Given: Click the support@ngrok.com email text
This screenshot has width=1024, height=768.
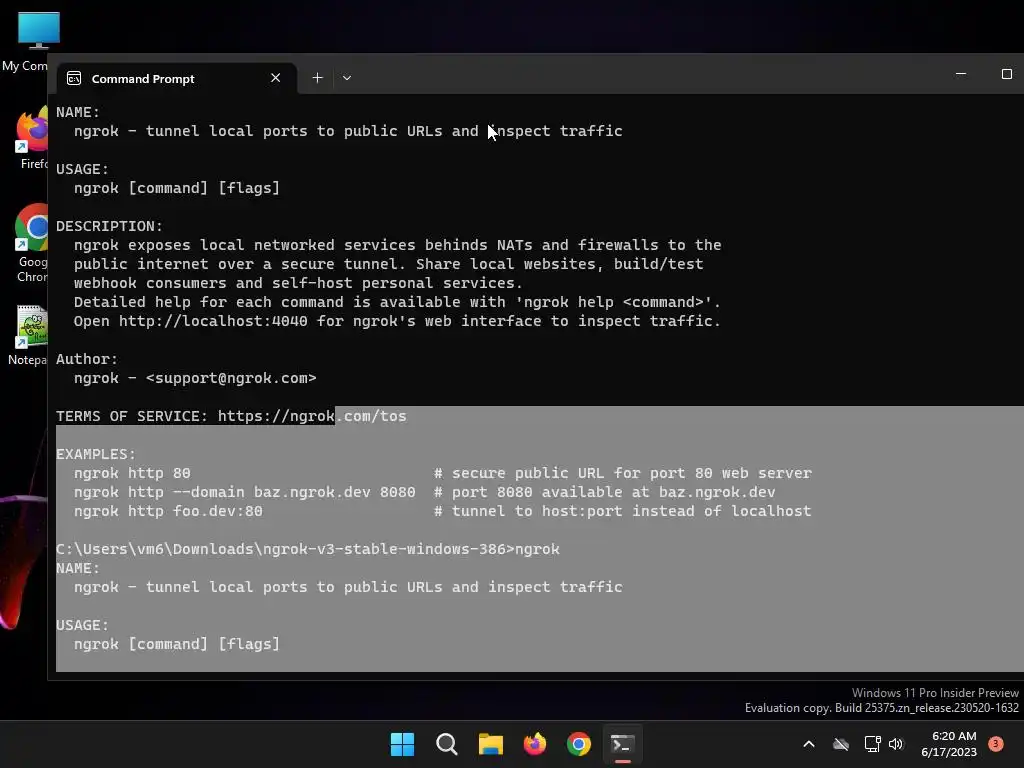Looking at the screenshot, I should (231, 378).
